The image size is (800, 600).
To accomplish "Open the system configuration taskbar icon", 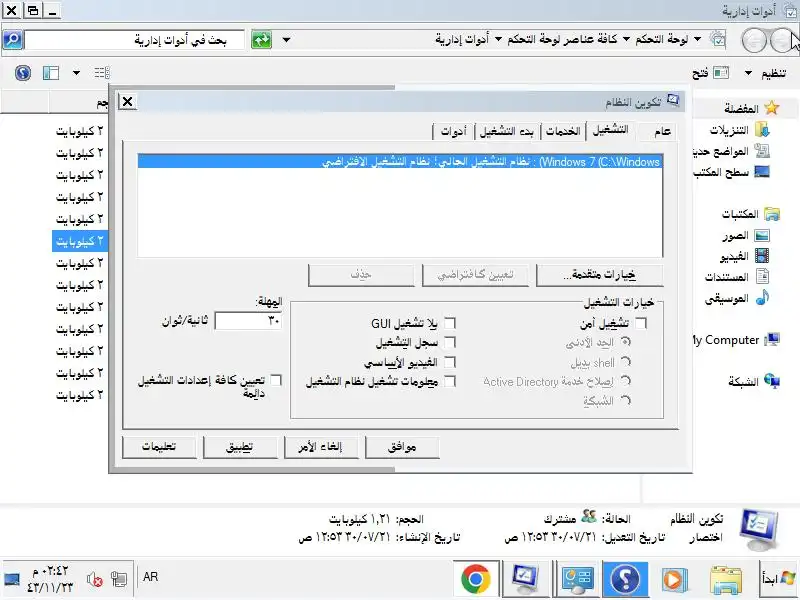I will pos(526,579).
